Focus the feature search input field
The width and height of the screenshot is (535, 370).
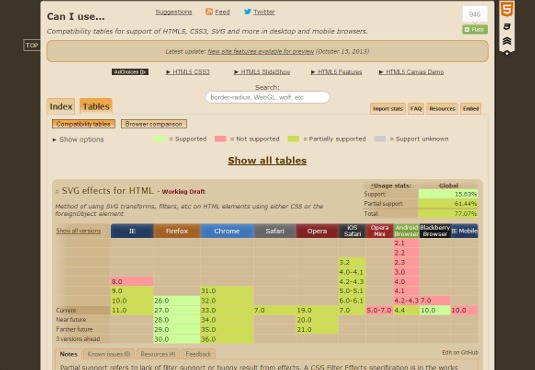[x=268, y=97]
